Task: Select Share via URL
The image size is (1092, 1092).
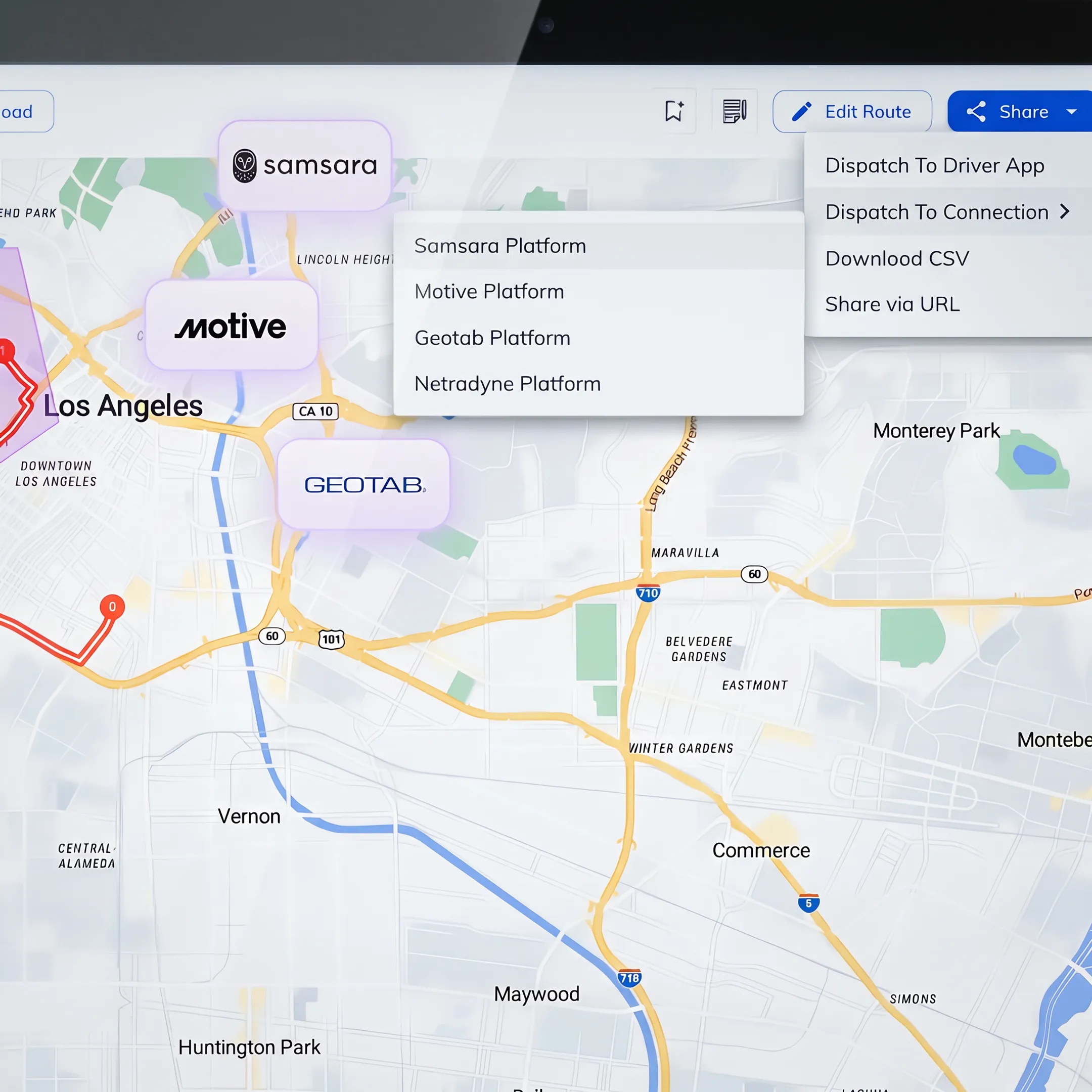Action: pyautogui.click(x=948, y=304)
